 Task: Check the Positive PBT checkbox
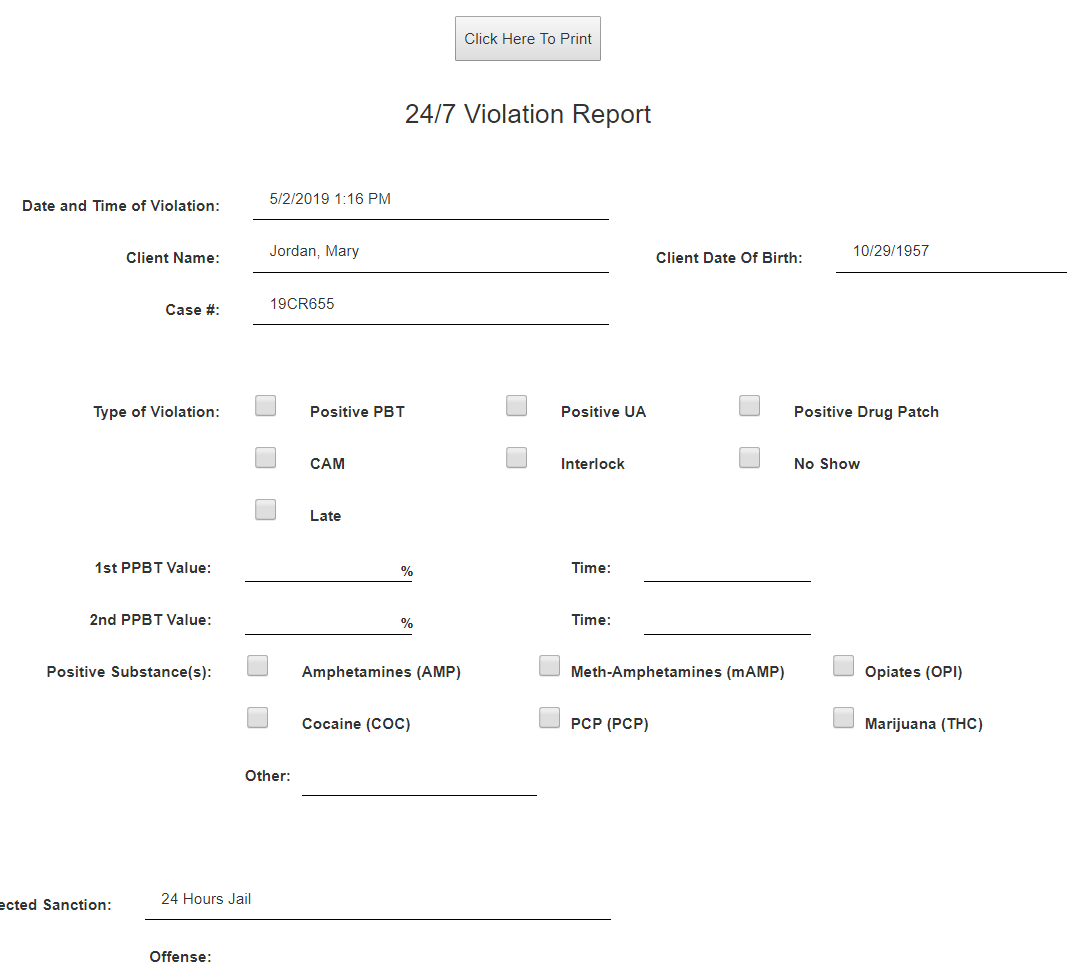coord(266,406)
